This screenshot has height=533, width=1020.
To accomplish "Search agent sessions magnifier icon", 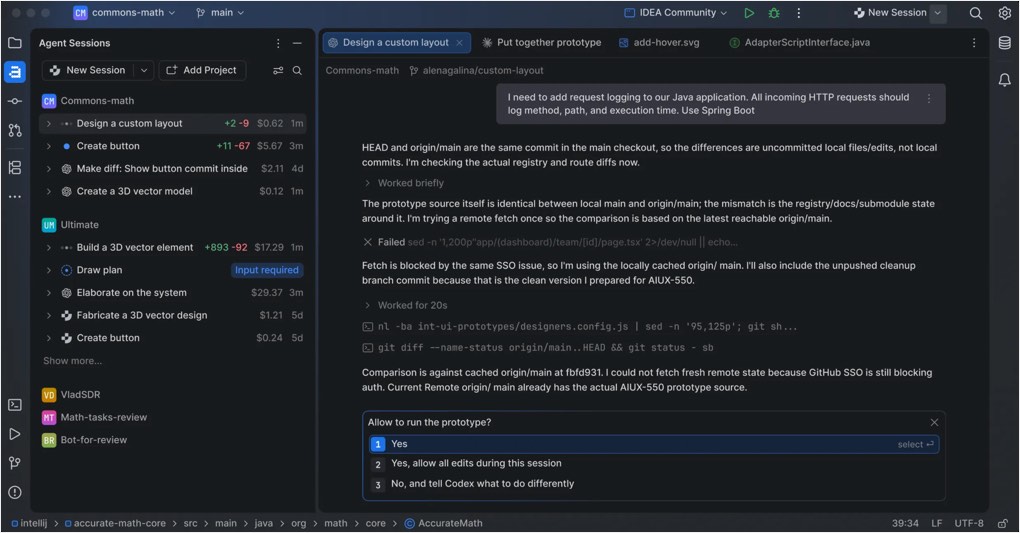I will [297, 70].
